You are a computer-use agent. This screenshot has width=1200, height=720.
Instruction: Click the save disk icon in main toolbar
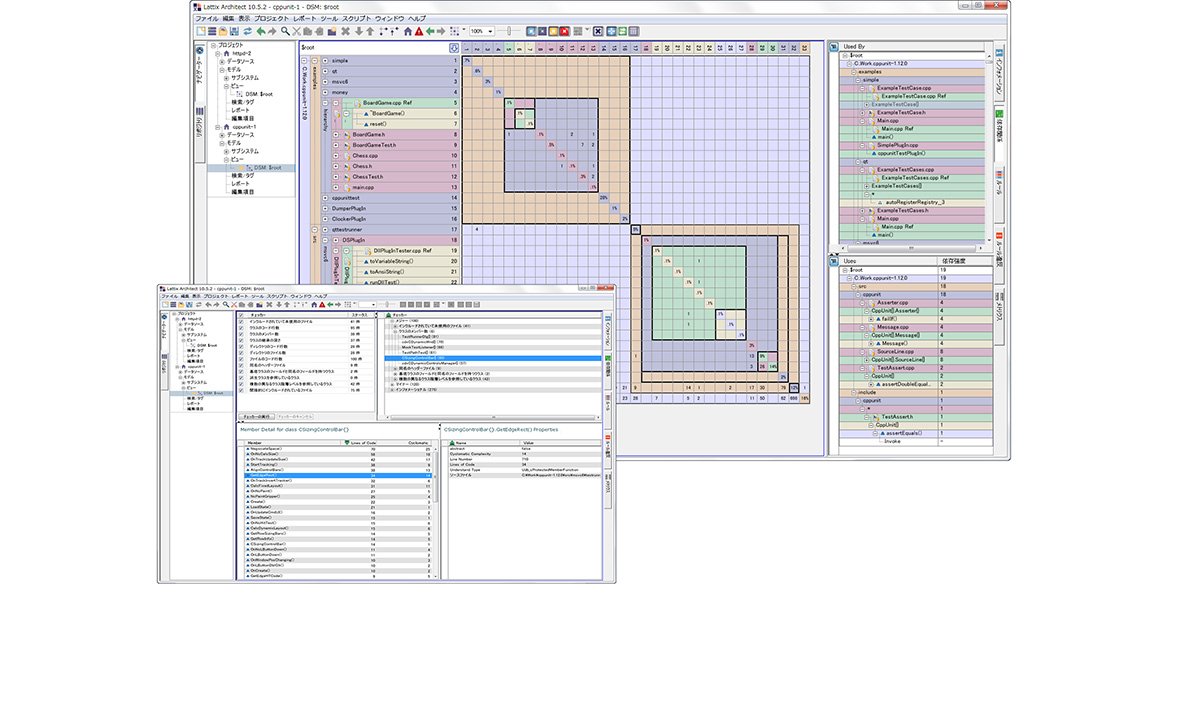coord(233,31)
